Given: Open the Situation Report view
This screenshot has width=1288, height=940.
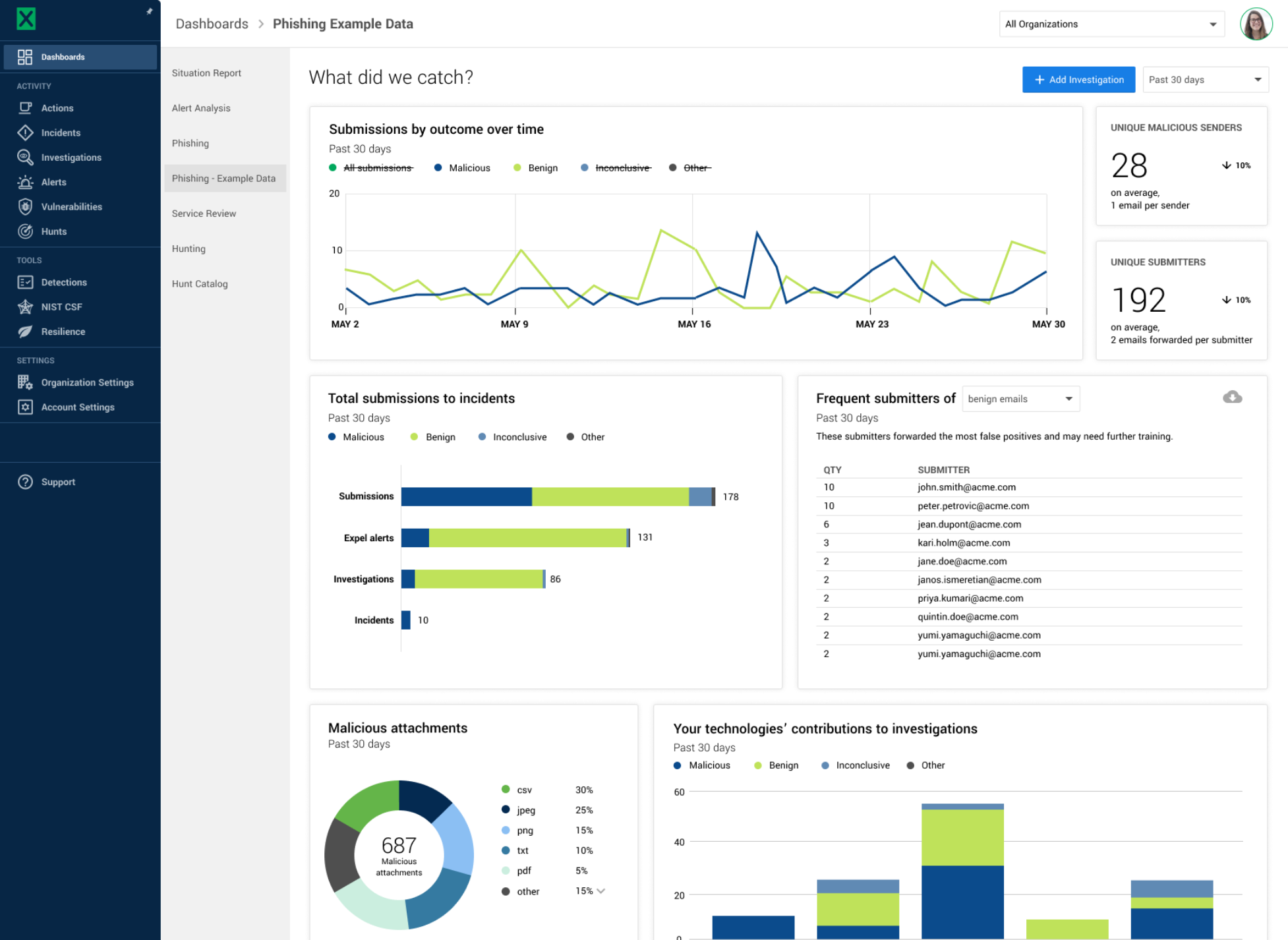Looking at the screenshot, I should click(x=206, y=73).
